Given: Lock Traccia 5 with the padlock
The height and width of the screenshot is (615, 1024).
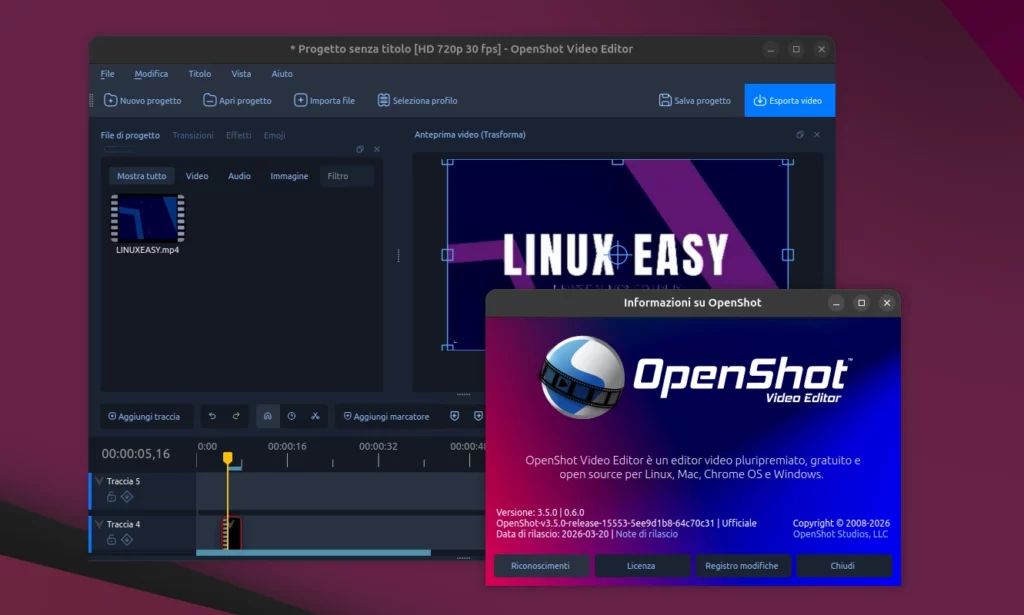Looking at the screenshot, I should click(112, 497).
